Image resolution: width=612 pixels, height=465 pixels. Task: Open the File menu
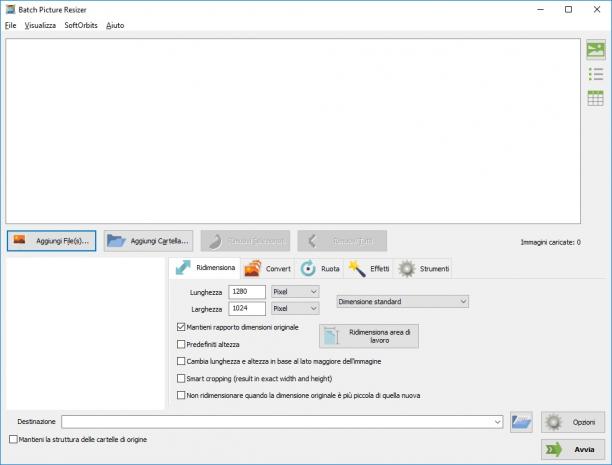pyautogui.click(x=11, y=25)
